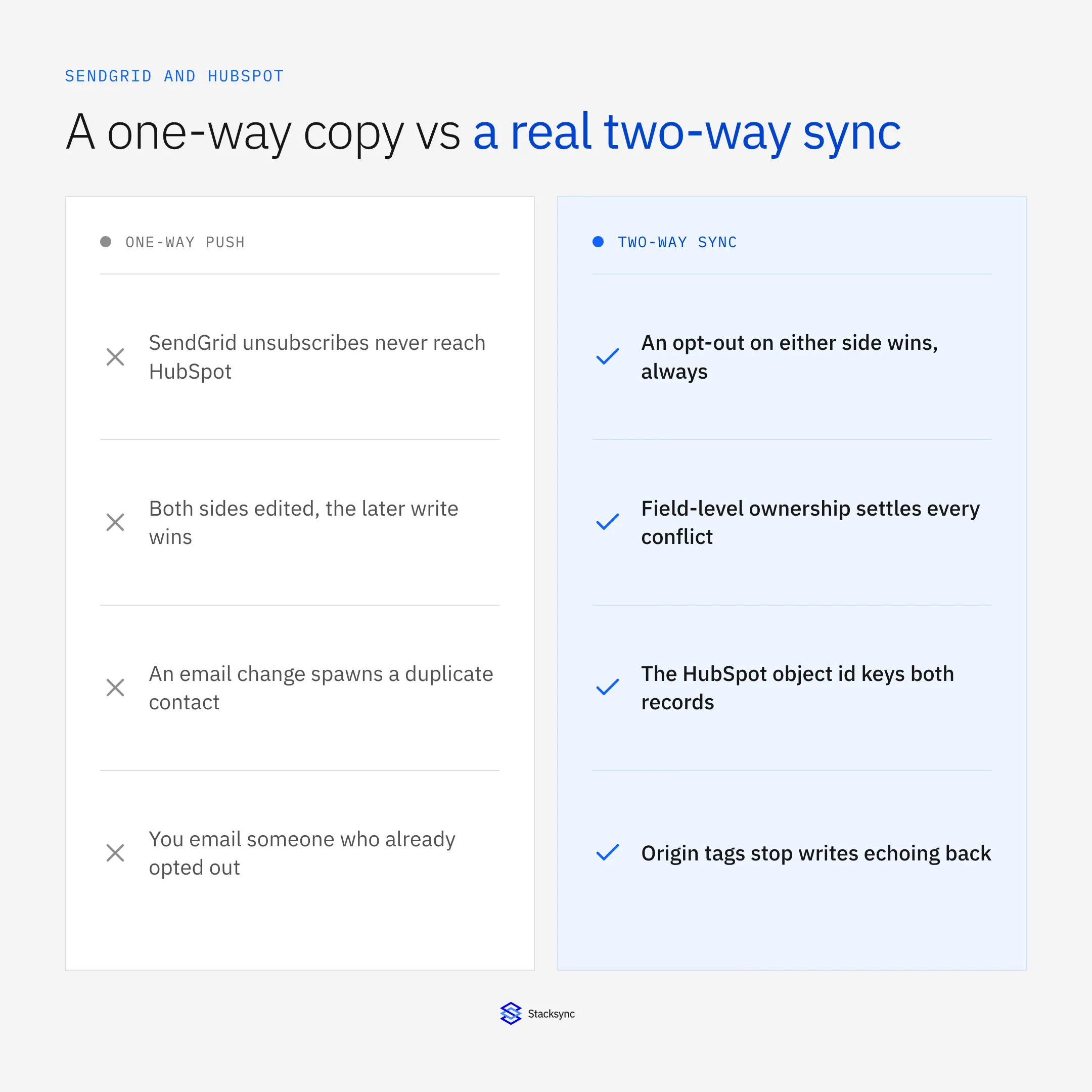The height and width of the screenshot is (1092, 1092).
Task: Click the 'TWO-WAY SYNC' column header
Action: point(677,243)
